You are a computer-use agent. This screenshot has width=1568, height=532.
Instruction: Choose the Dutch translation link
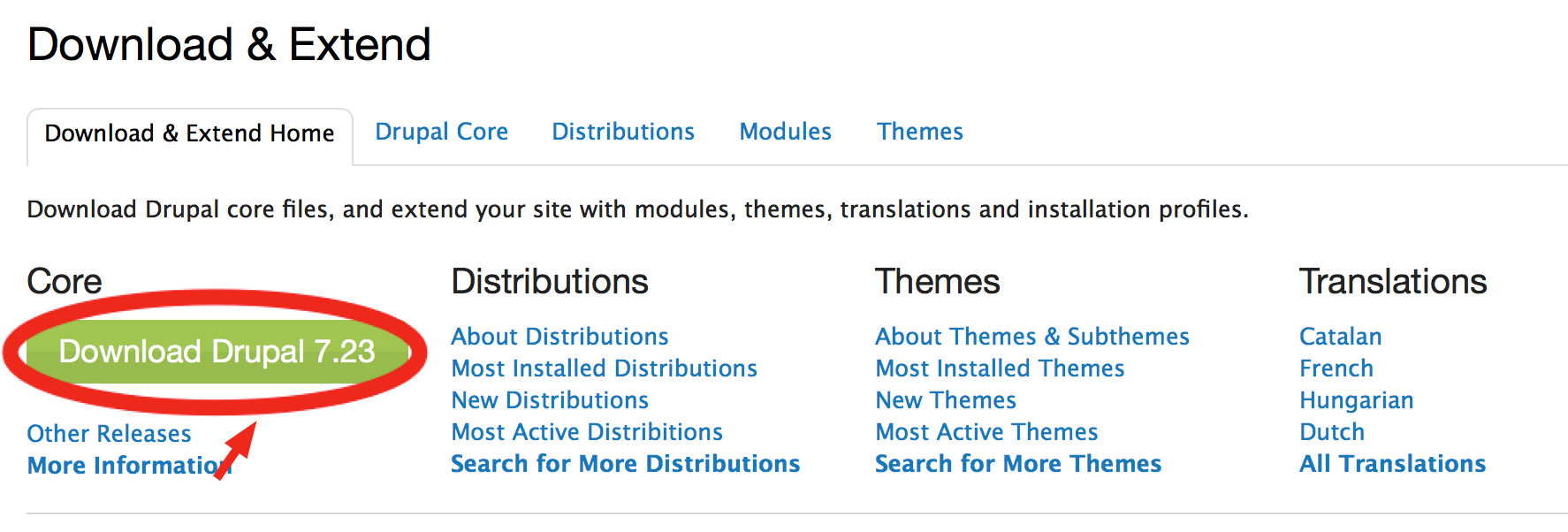click(x=1332, y=432)
